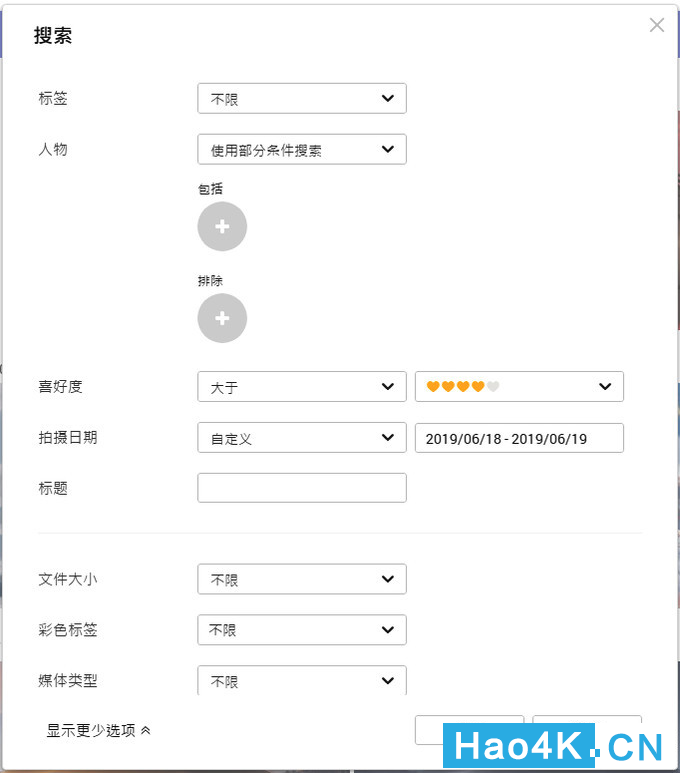Open the 文件大小 dropdown
Screen dimensions: 680x773
[302, 579]
